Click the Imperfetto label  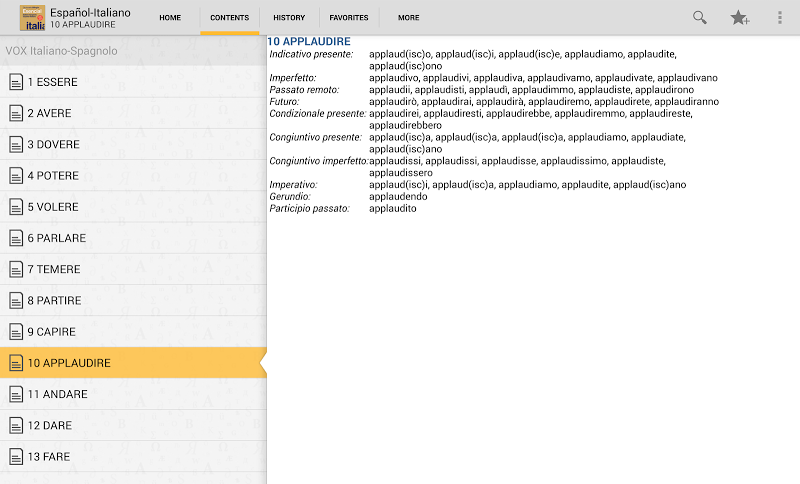(x=293, y=78)
